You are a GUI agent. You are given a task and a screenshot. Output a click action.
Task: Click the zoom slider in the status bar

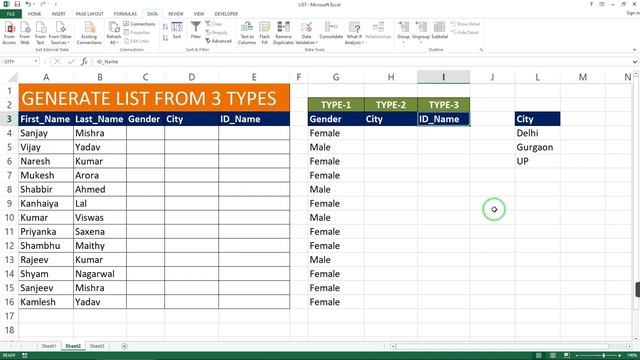(x=603, y=356)
